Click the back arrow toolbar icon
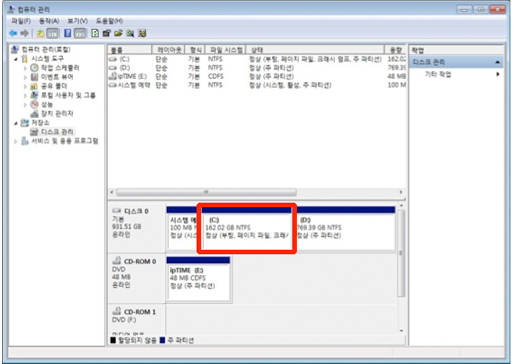 [13, 33]
